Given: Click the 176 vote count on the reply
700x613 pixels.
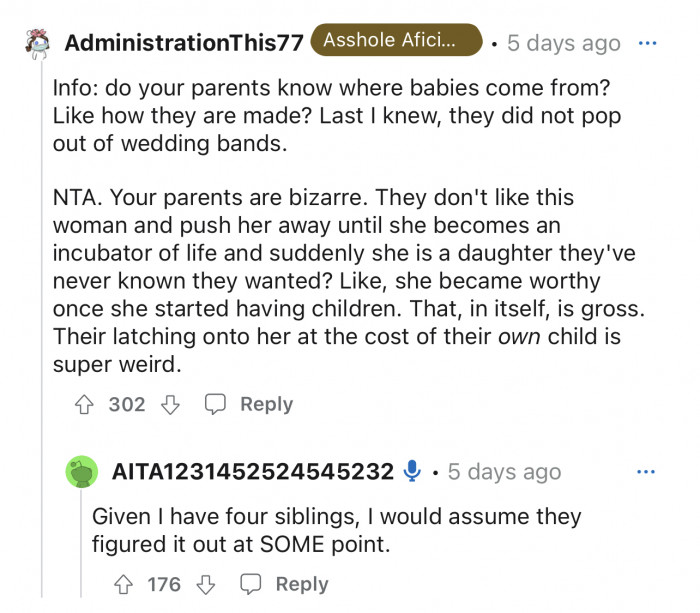Looking at the screenshot, I should [x=164, y=584].
